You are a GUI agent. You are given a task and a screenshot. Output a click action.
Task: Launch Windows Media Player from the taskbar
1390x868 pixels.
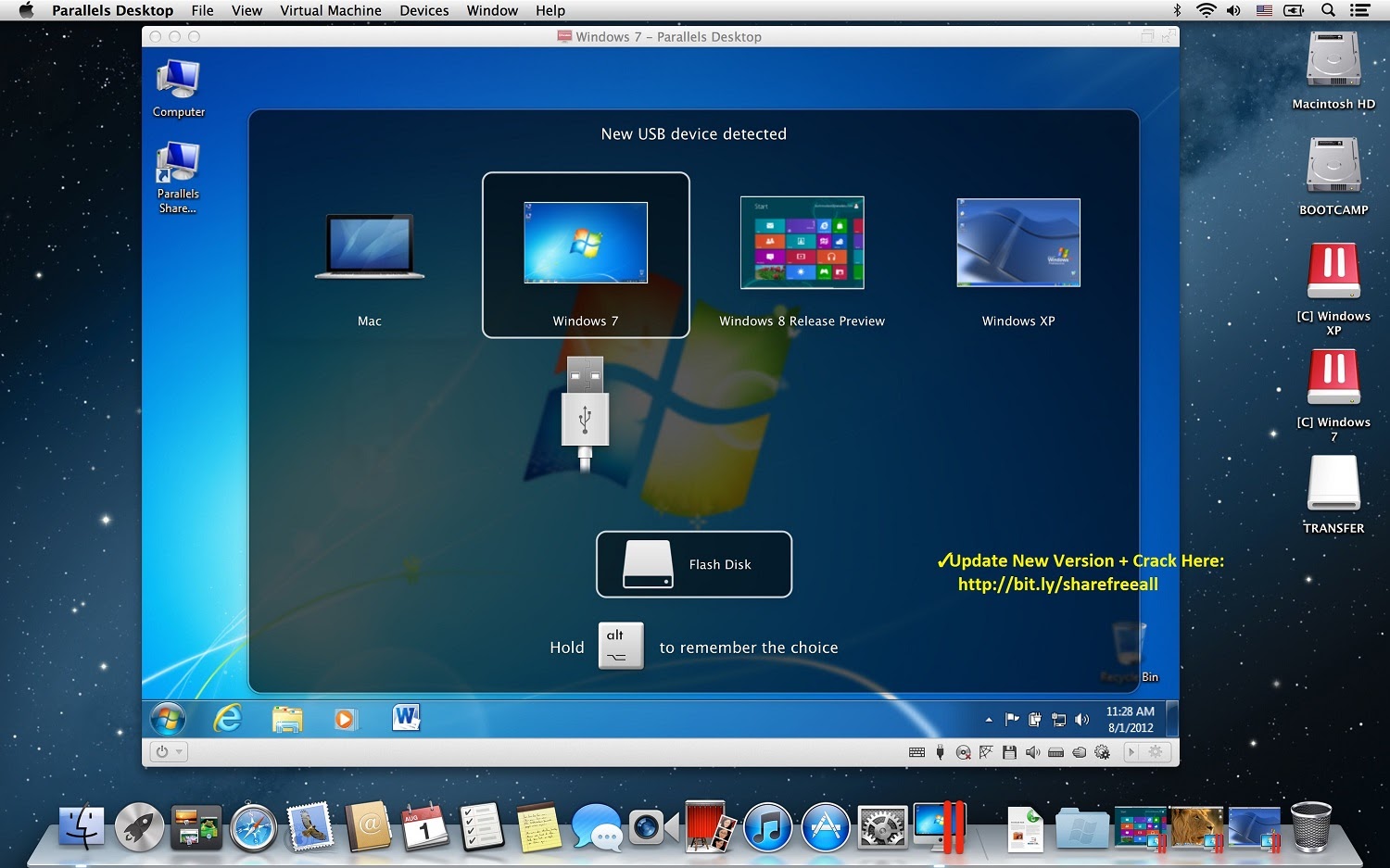(346, 719)
